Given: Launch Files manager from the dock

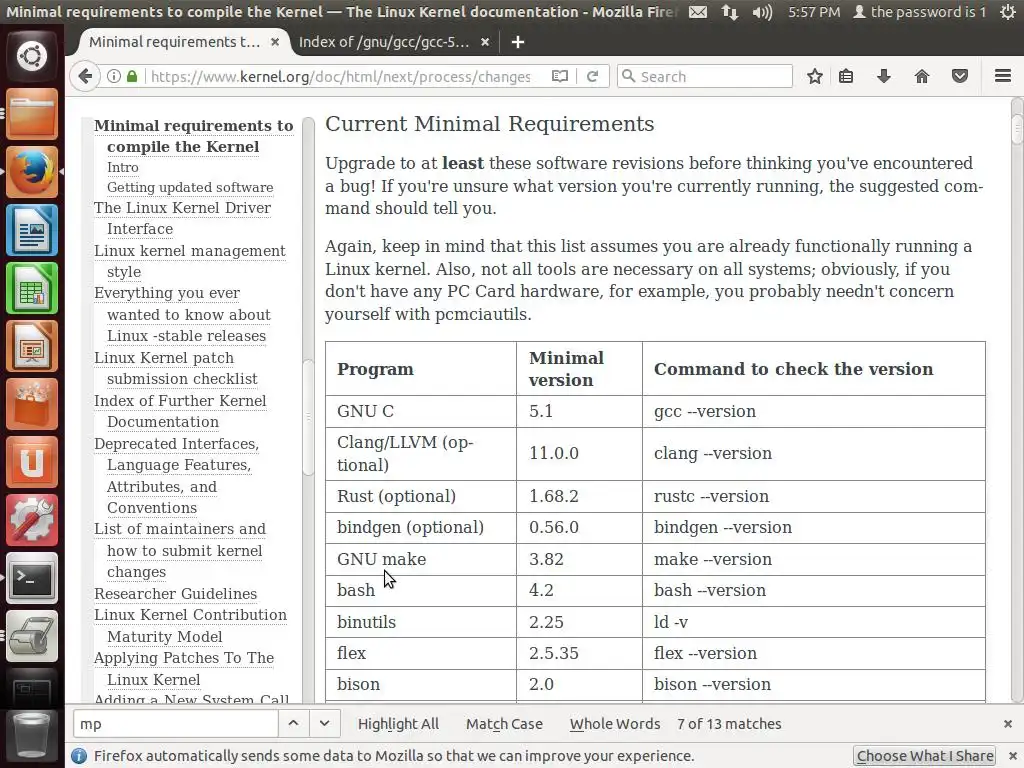Looking at the screenshot, I should coord(32,114).
